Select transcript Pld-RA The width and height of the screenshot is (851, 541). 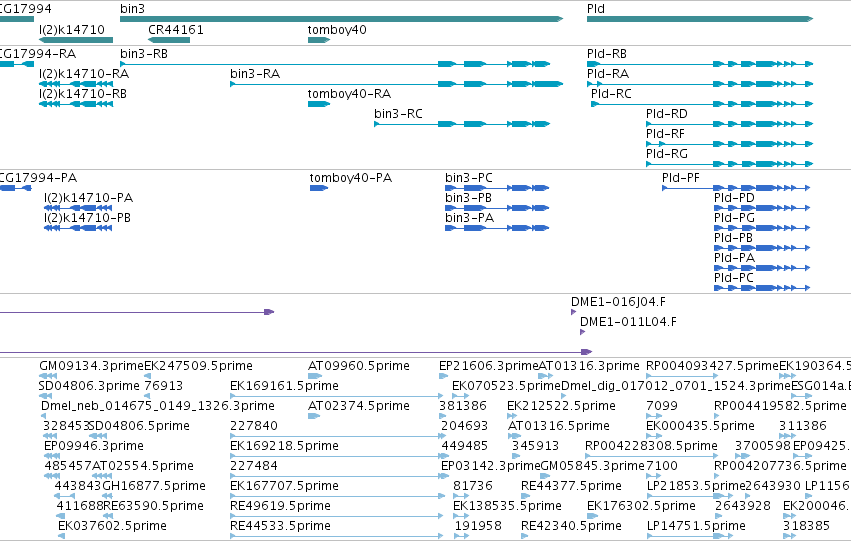tap(700, 84)
